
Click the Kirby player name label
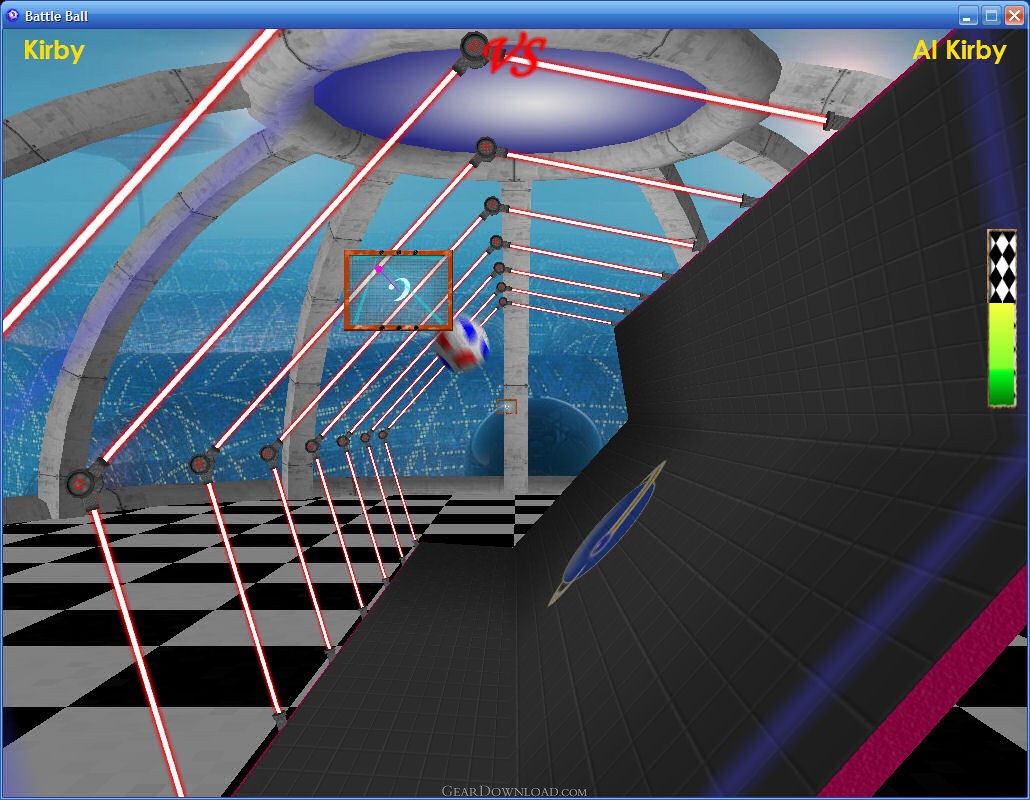click(54, 51)
